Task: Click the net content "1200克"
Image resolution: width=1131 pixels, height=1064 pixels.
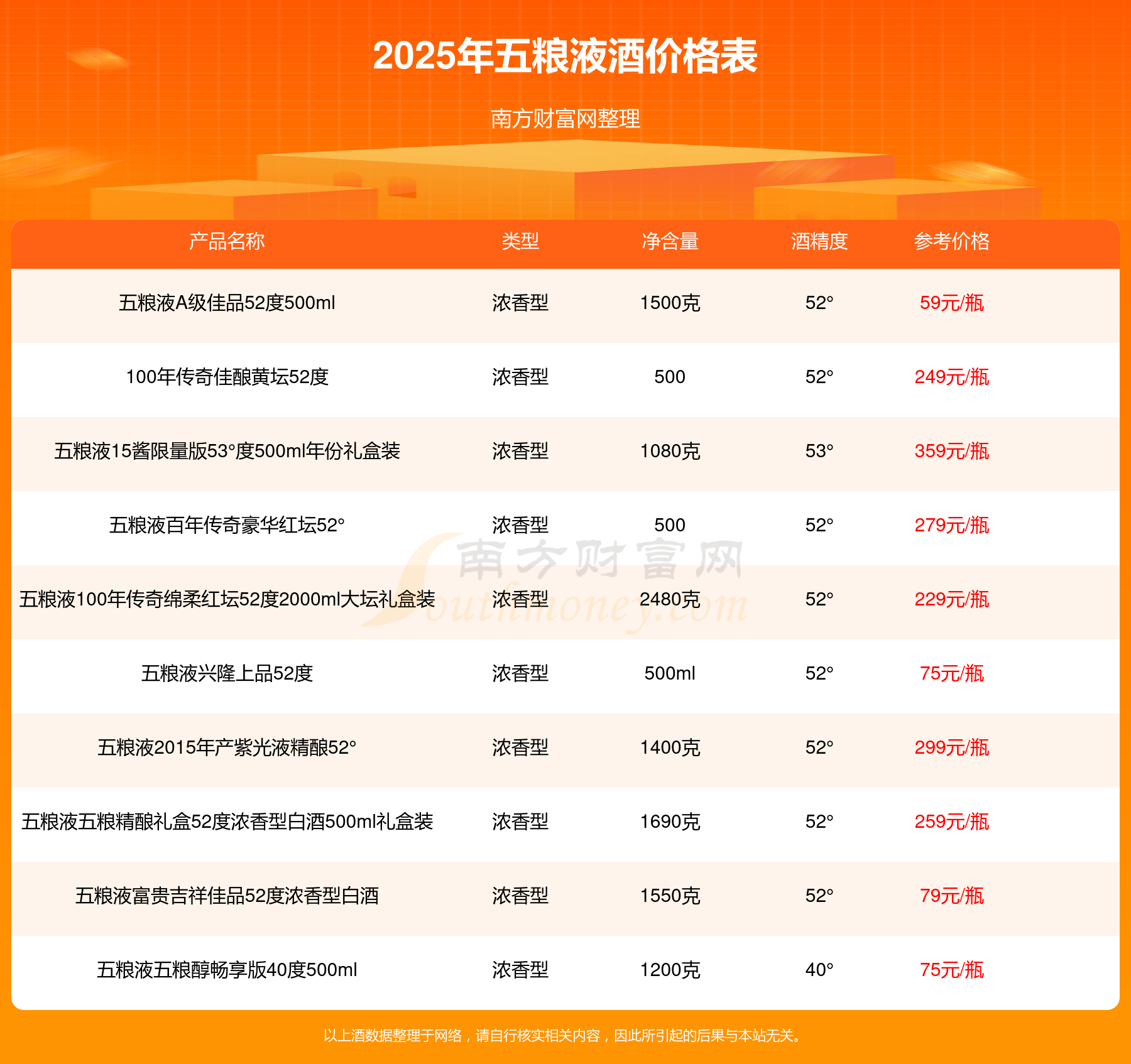Action: click(670, 970)
